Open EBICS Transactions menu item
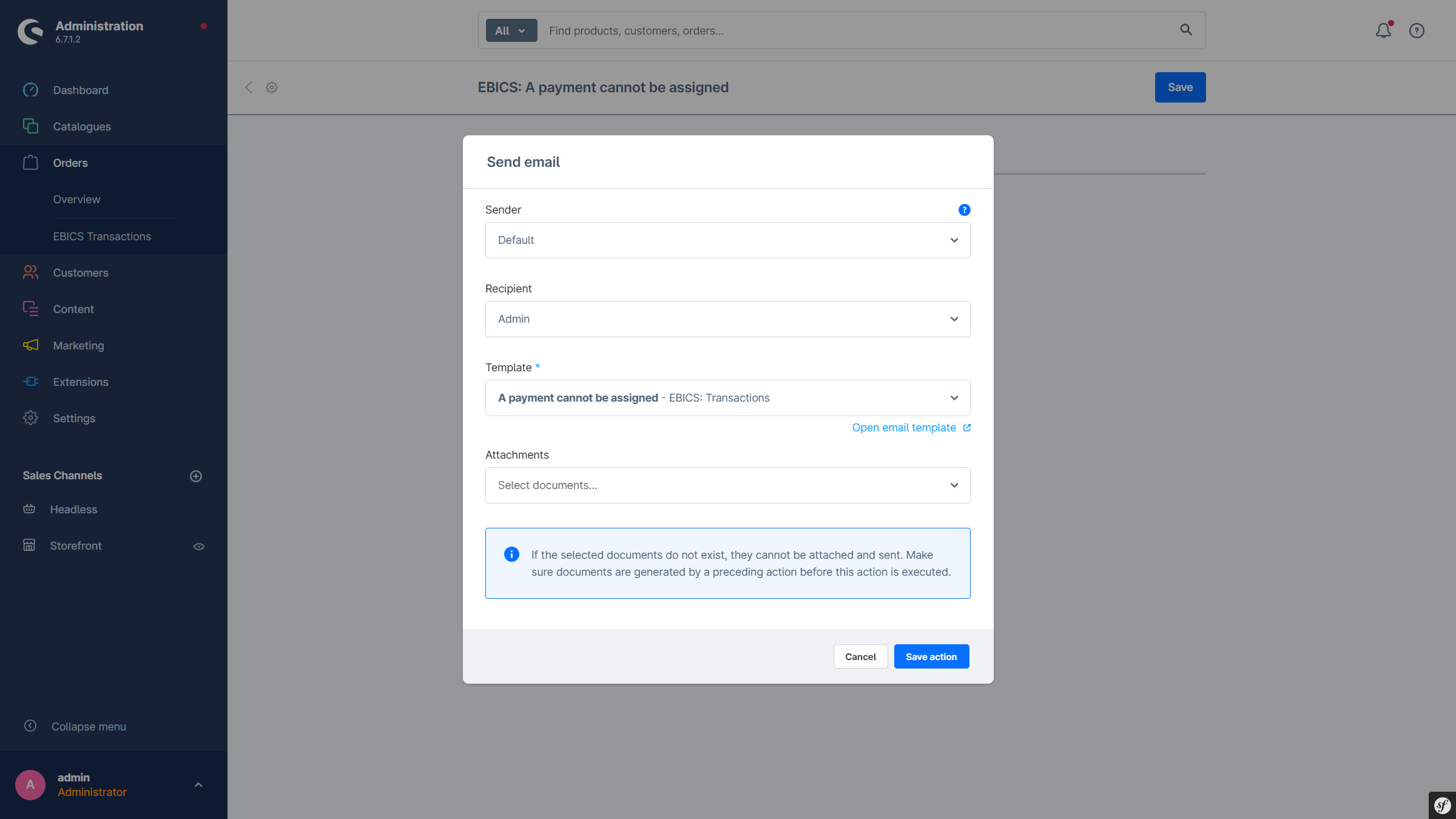The width and height of the screenshot is (1456, 819). [x=102, y=237]
